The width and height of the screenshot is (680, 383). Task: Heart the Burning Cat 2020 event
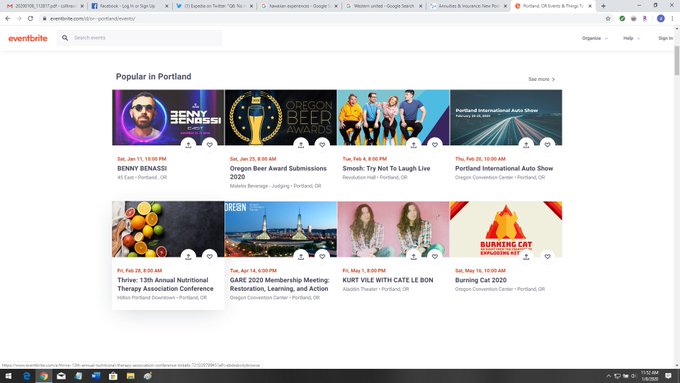[547, 256]
